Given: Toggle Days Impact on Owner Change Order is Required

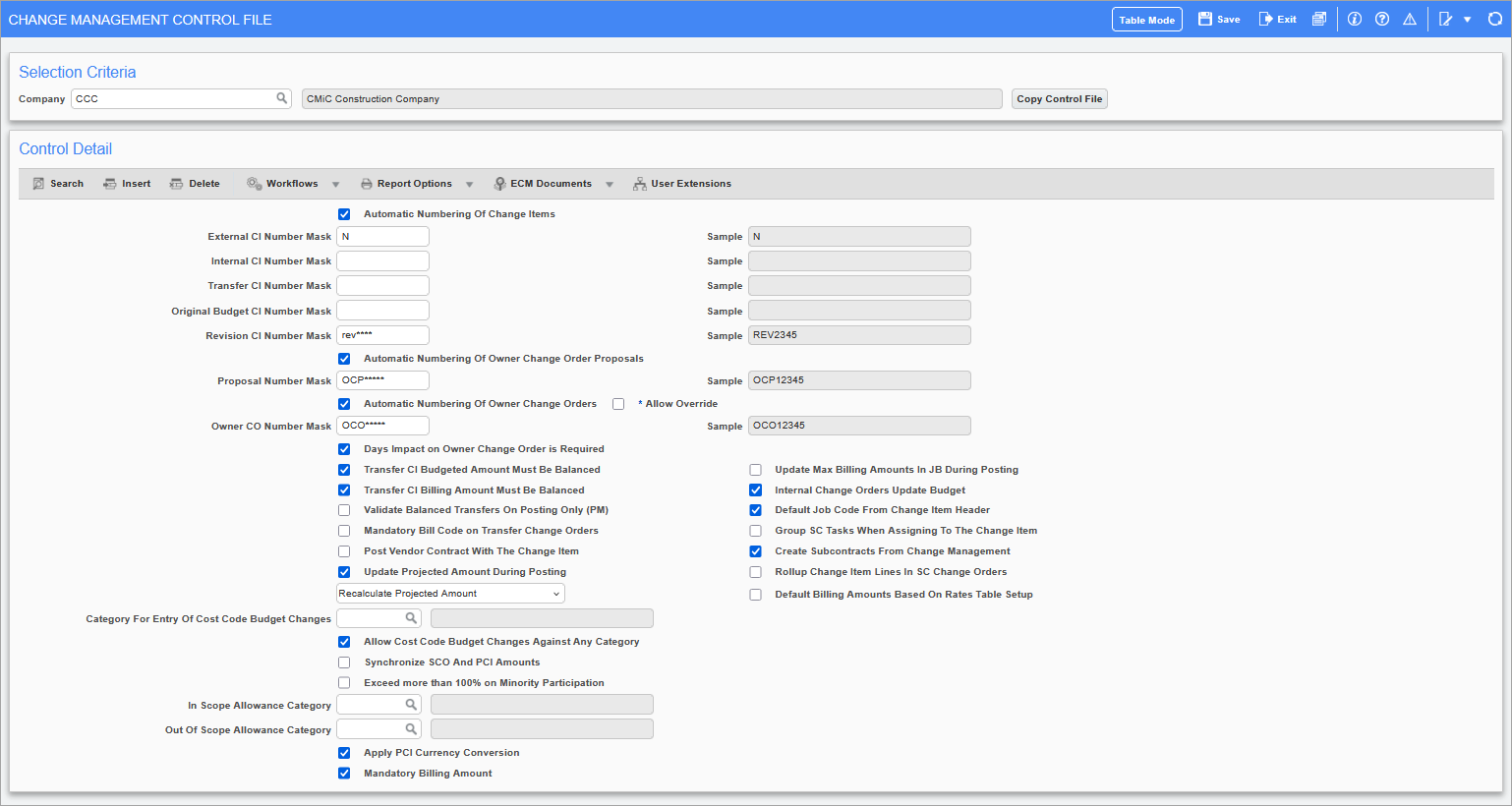Looking at the screenshot, I should (x=344, y=449).
